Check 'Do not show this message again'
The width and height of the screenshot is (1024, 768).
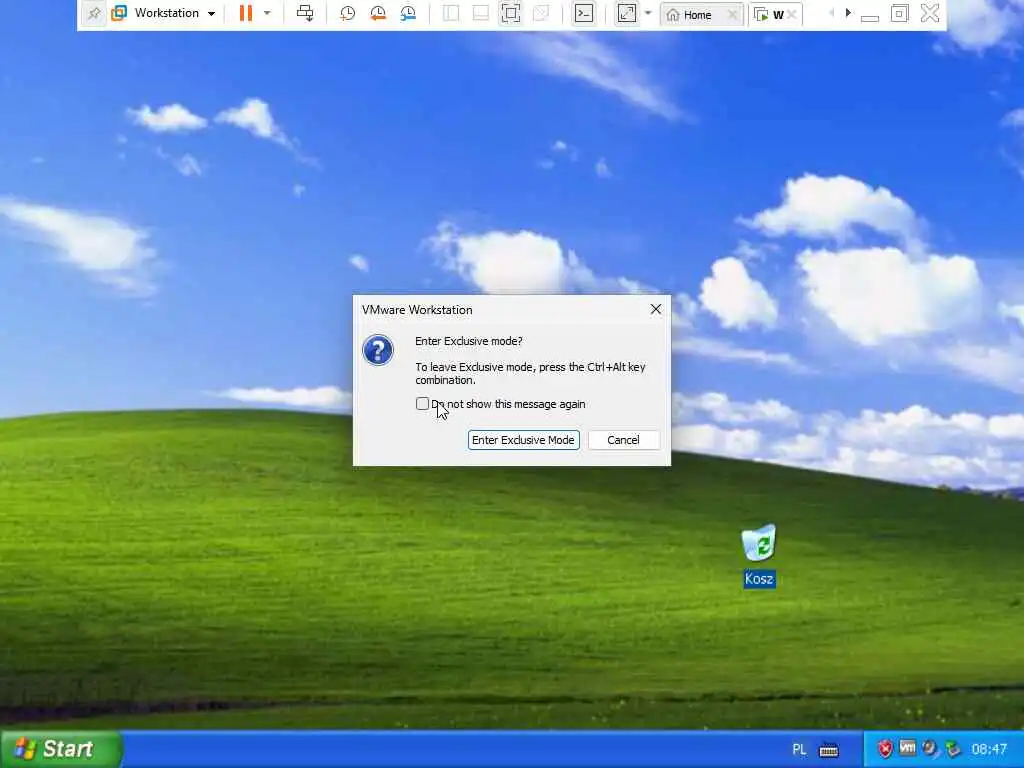(423, 404)
